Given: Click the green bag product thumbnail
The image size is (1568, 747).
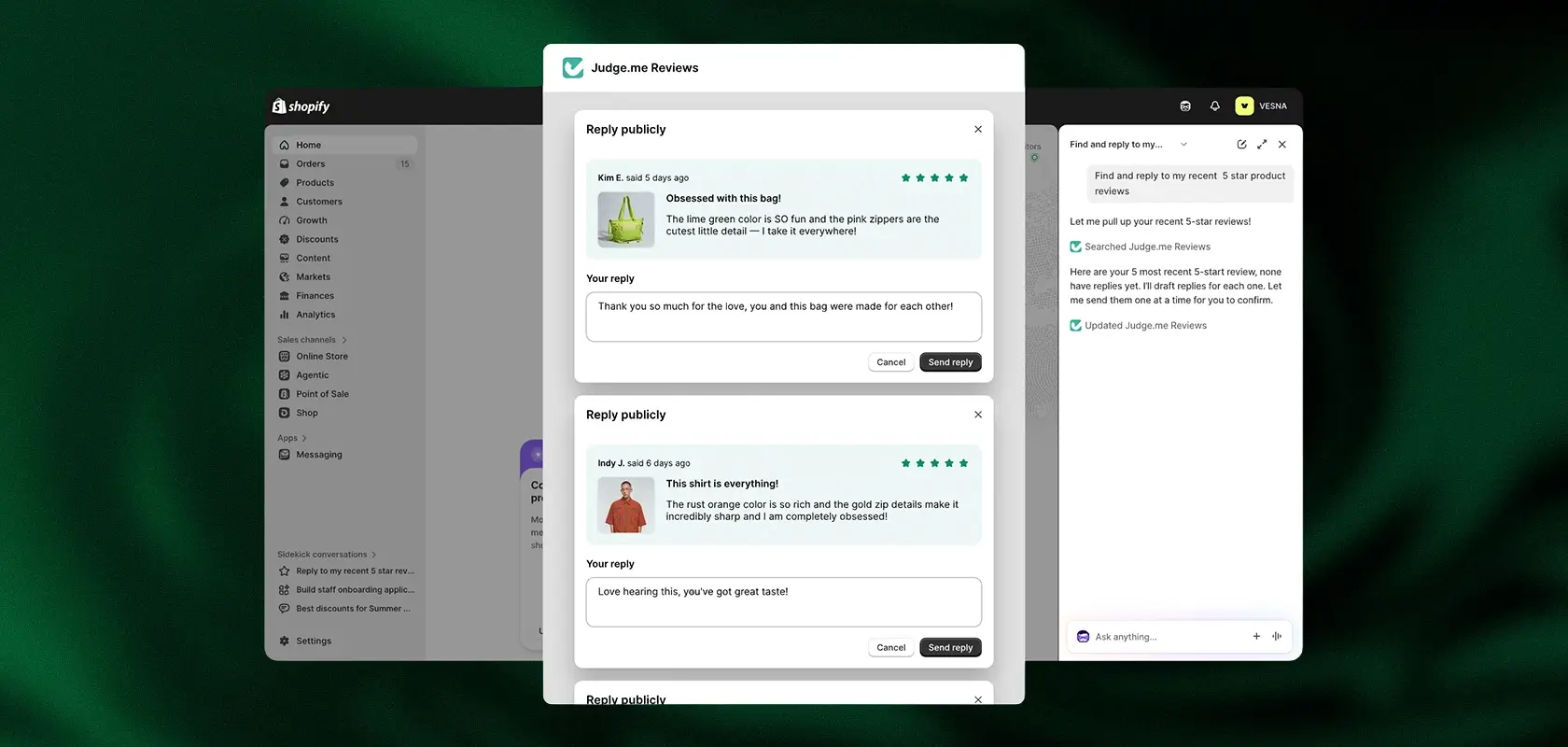Looking at the screenshot, I should (x=626, y=219).
